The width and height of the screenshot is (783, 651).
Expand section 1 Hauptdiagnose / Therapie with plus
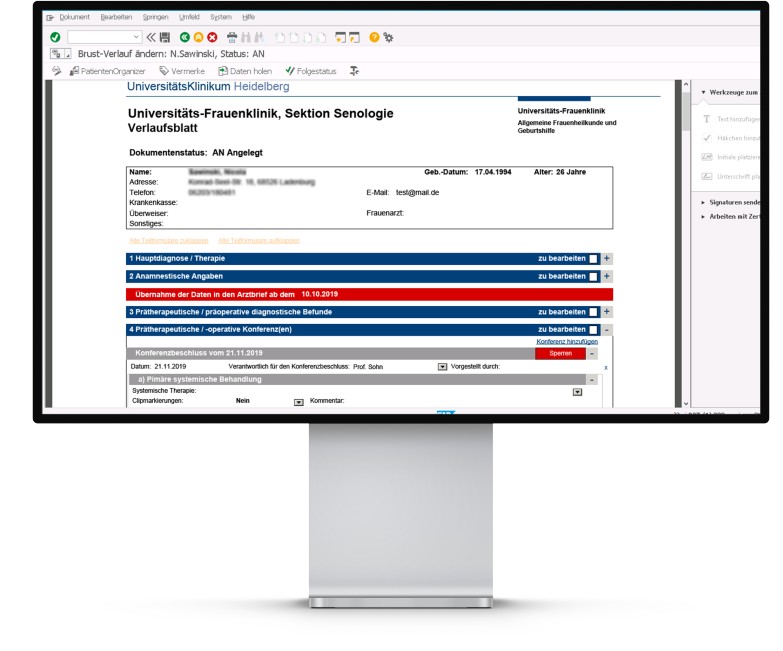[x=607, y=259]
